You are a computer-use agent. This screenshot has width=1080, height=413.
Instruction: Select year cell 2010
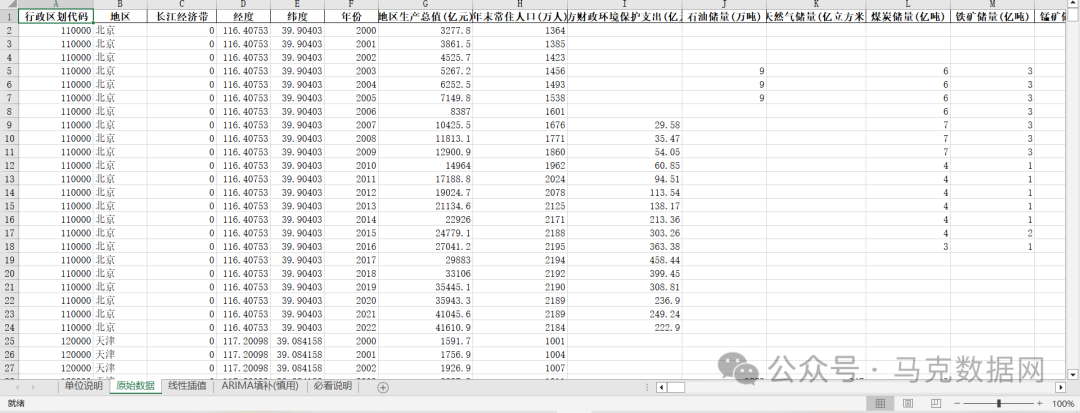point(351,165)
